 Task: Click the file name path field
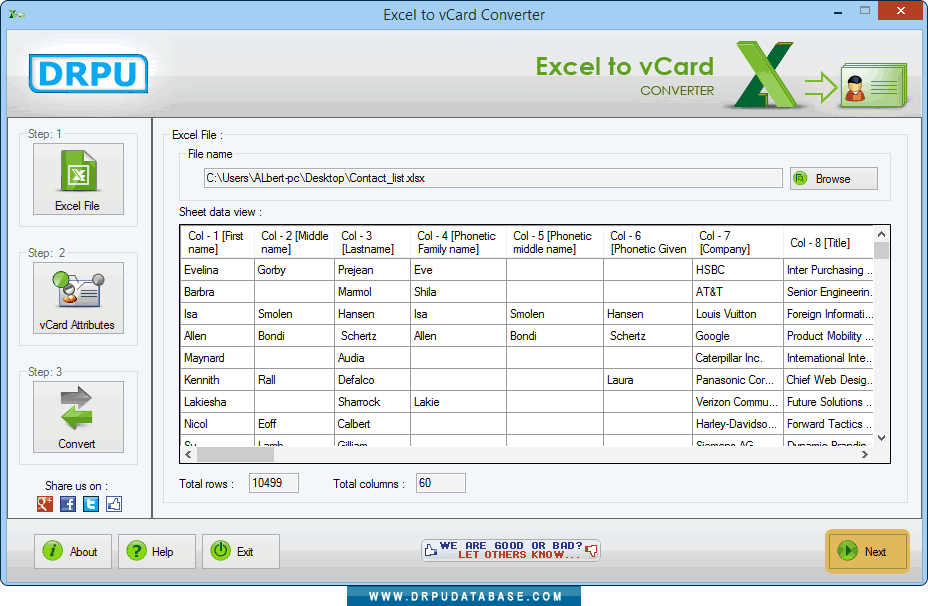[x=493, y=178]
